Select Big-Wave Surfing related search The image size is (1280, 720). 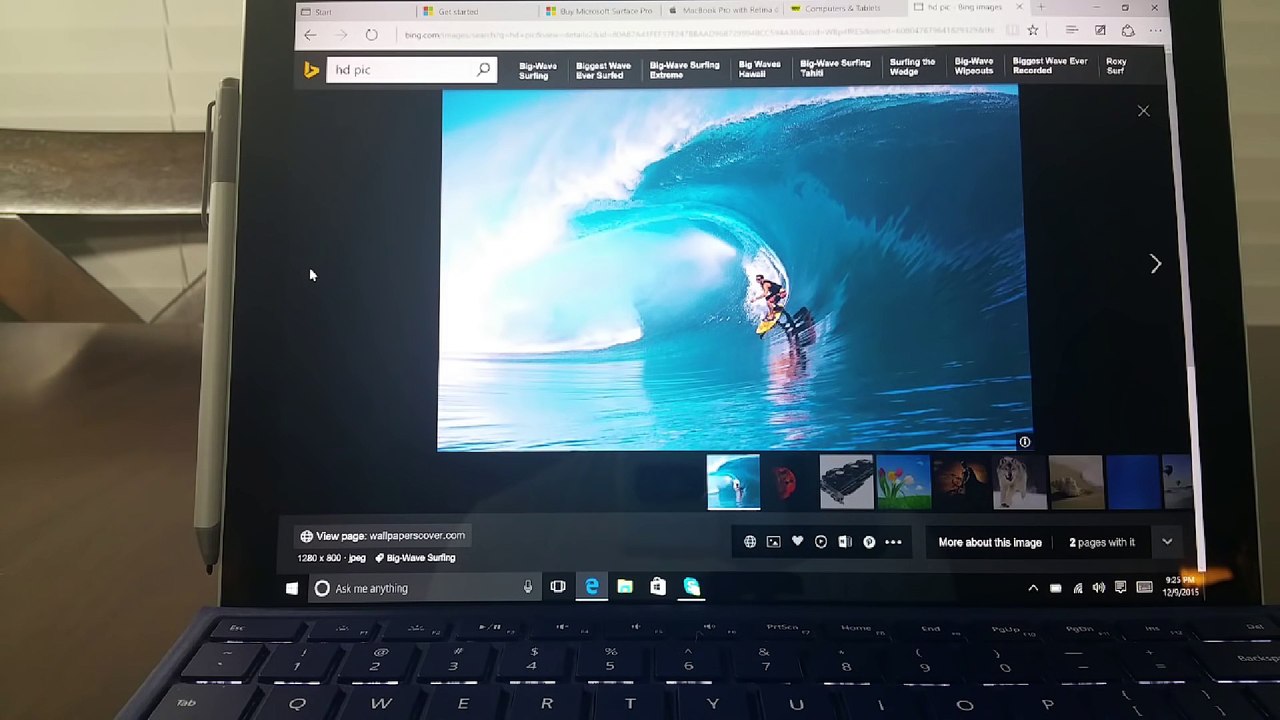pyautogui.click(x=537, y=71)
